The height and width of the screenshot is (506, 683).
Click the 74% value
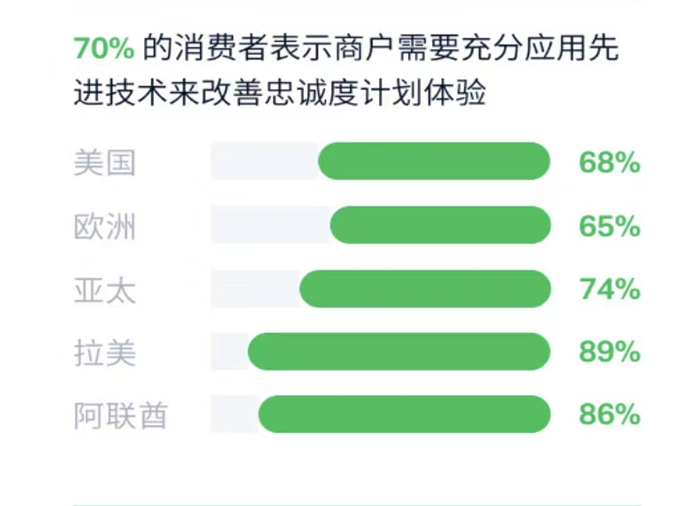point(609,290)
